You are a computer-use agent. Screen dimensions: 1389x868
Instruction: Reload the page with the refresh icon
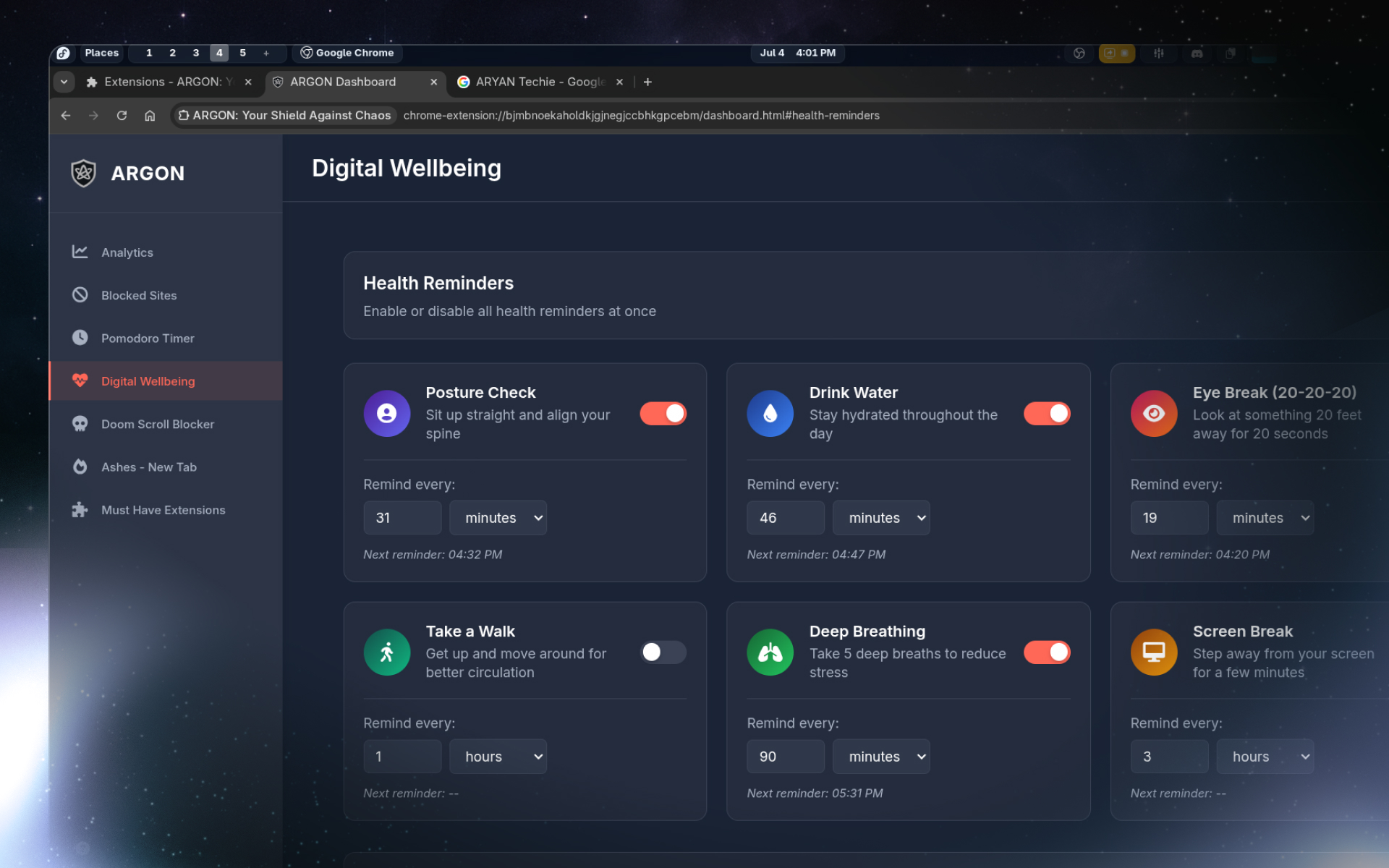122,115
